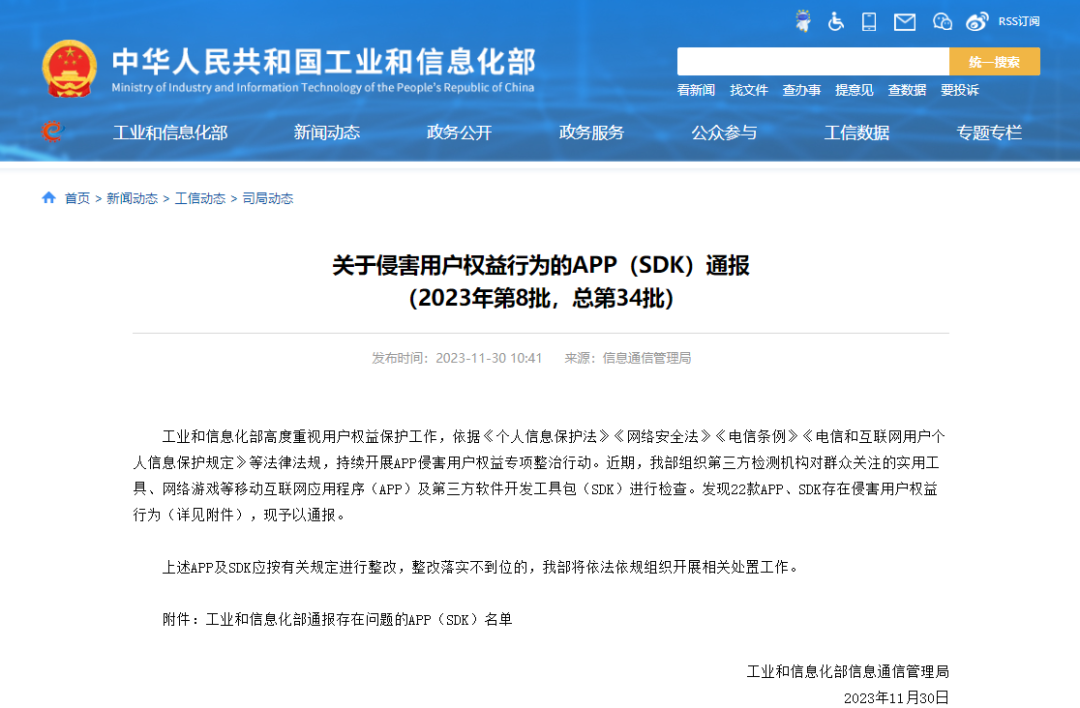Click the signature 工业和信息化部信息通信管理局
1080x708 pixels.
click(x=847, y=671)
